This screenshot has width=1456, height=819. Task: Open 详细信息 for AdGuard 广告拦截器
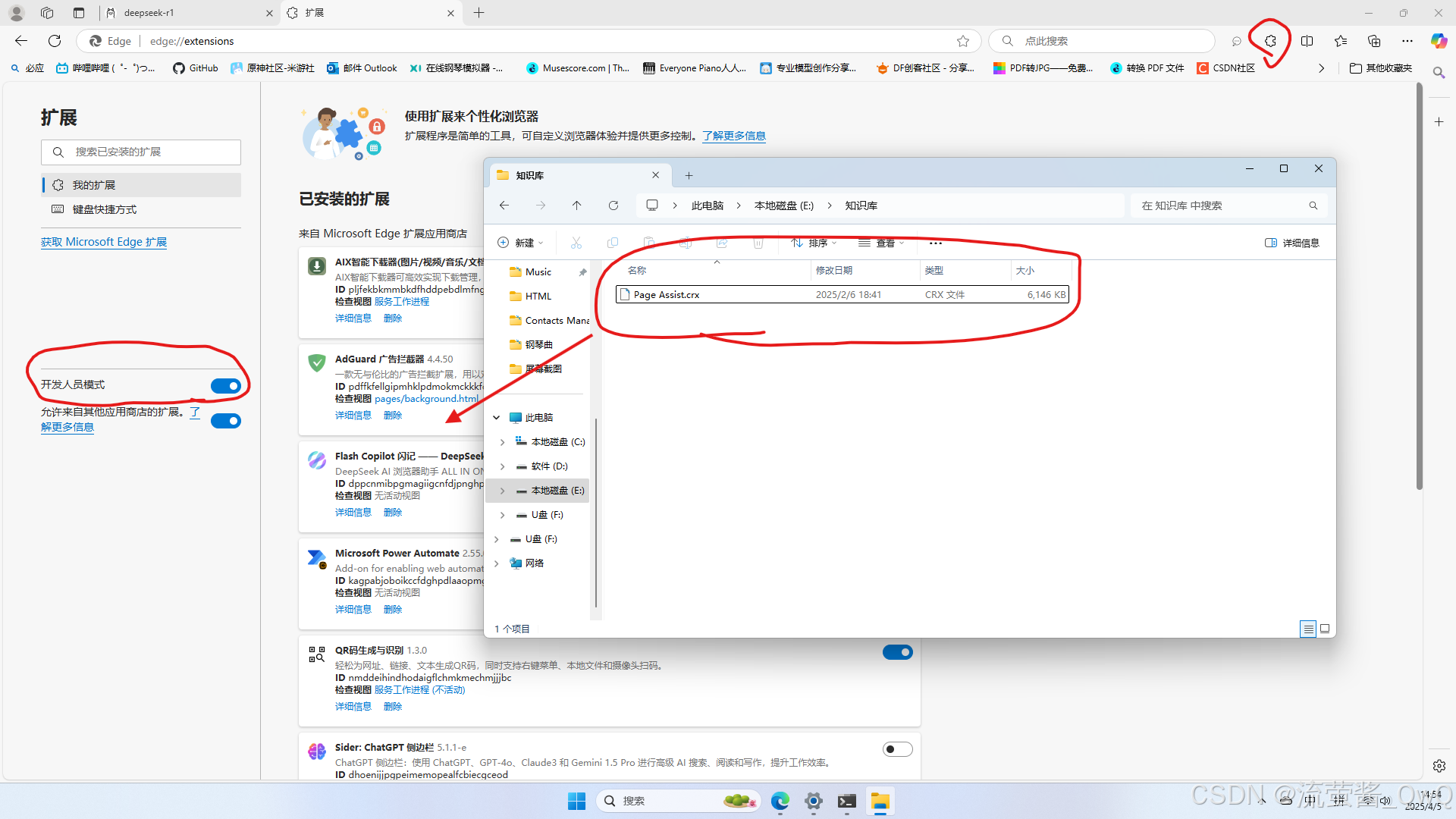click(x=353, y=416)
